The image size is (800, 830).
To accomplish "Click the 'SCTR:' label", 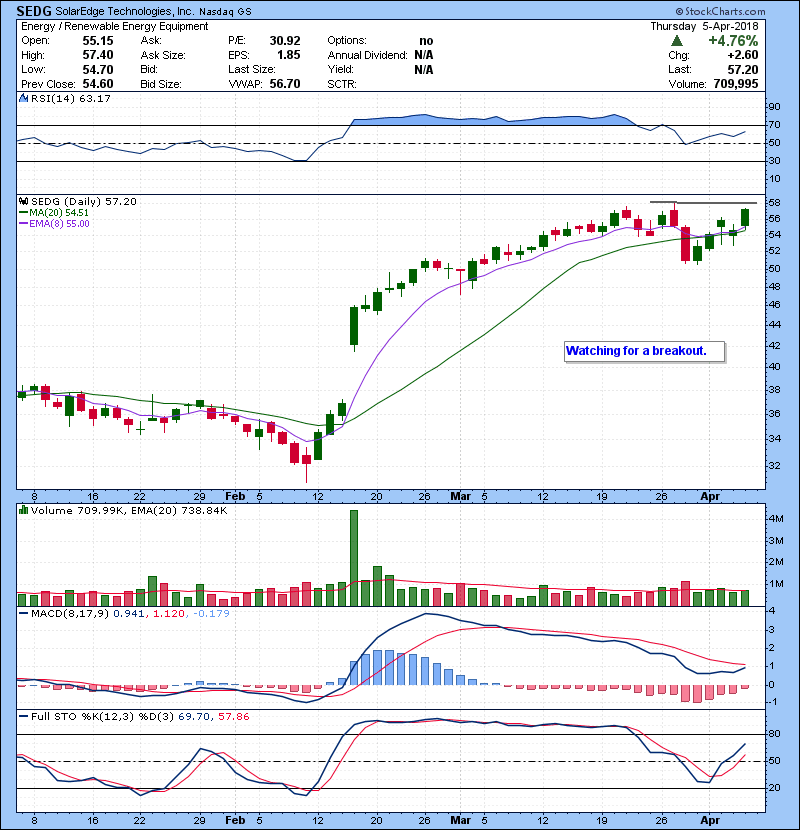I will coord(341,84).
